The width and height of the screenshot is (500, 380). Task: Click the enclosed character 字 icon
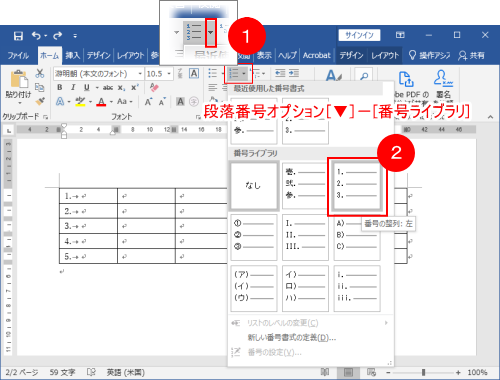coord(194,101)
